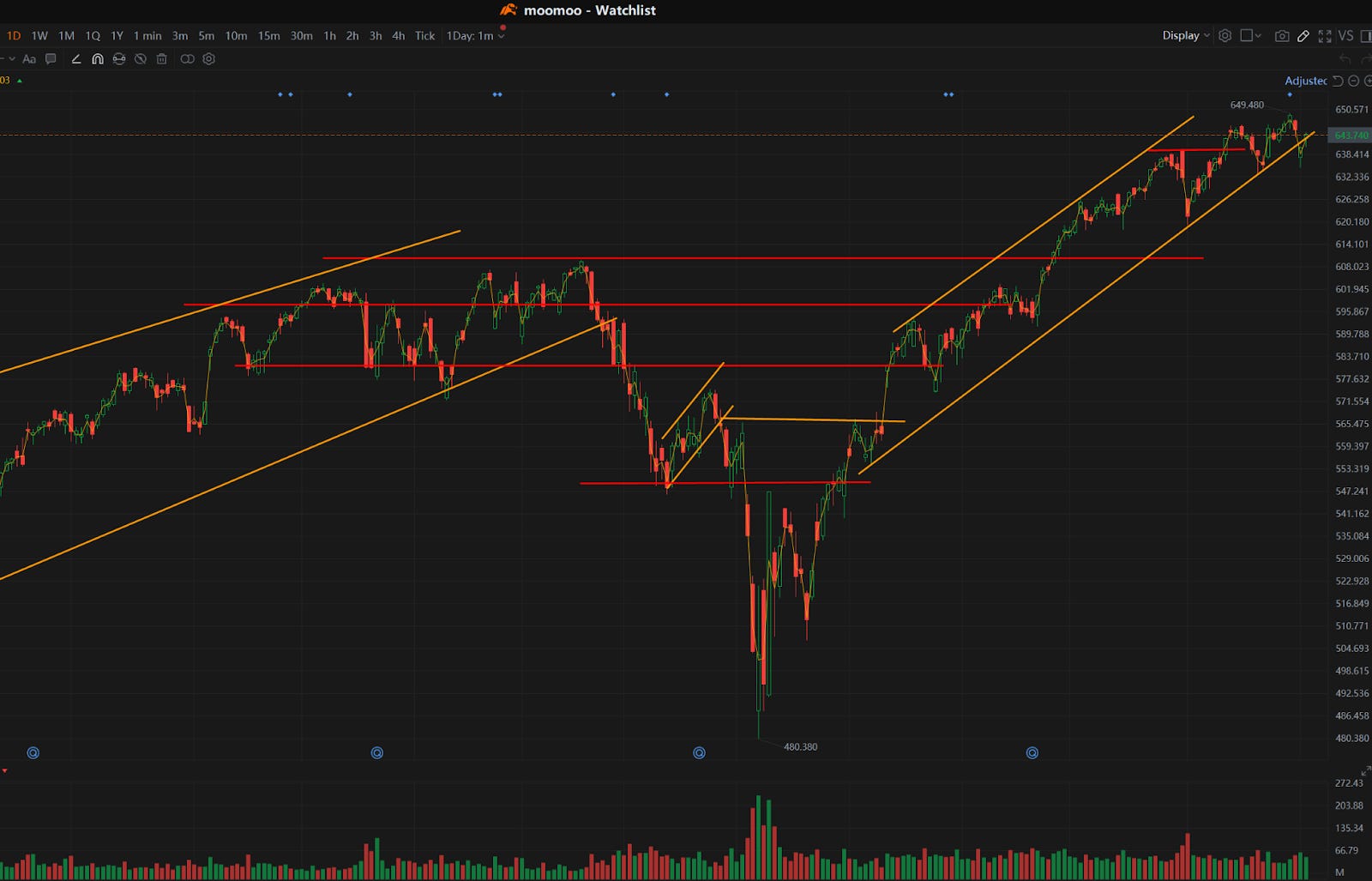Add a comment note annotation
The image size is (1372, 881).
(51, 59)
